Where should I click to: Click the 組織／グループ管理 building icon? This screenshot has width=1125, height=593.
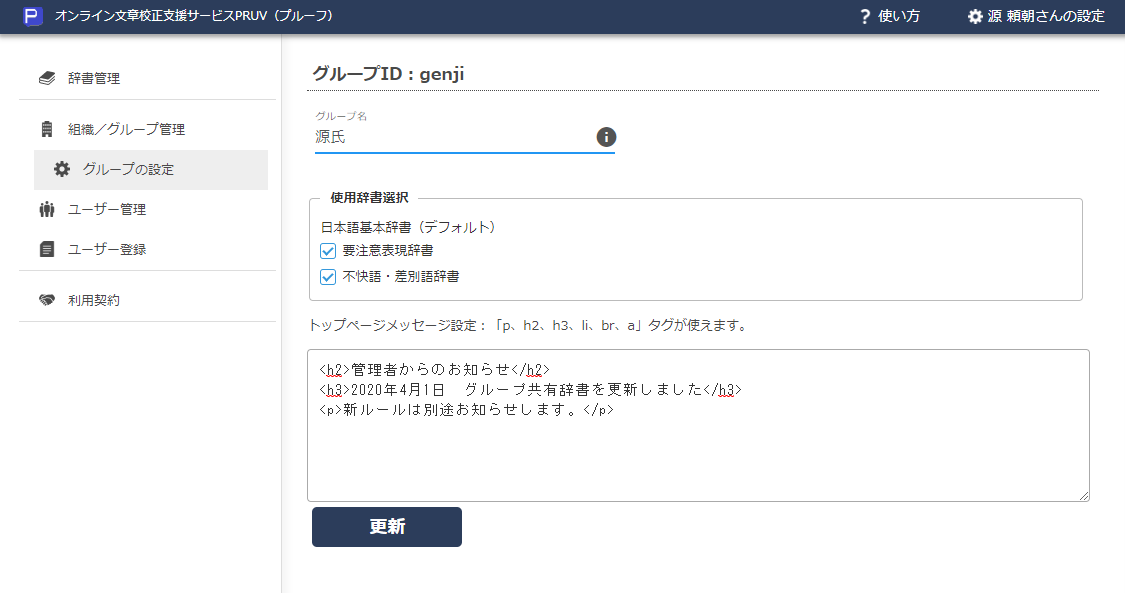47,128
